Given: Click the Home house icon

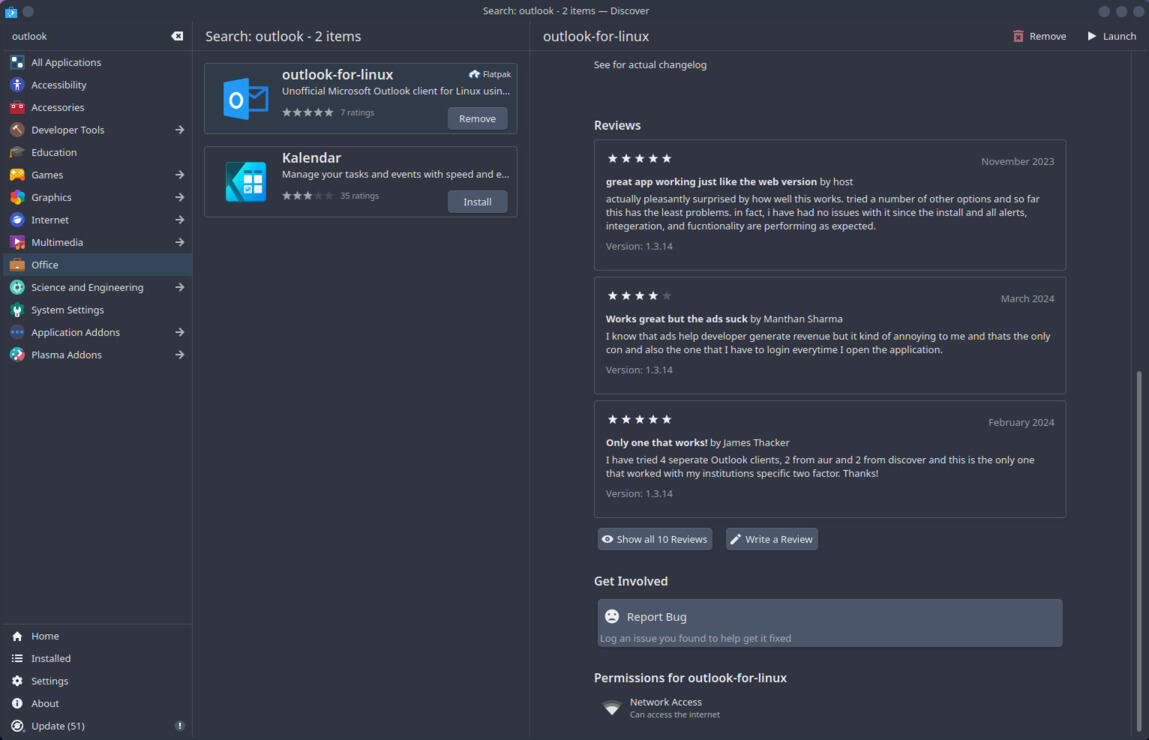Looking at the screenshot, I should [x=17, y=637].
